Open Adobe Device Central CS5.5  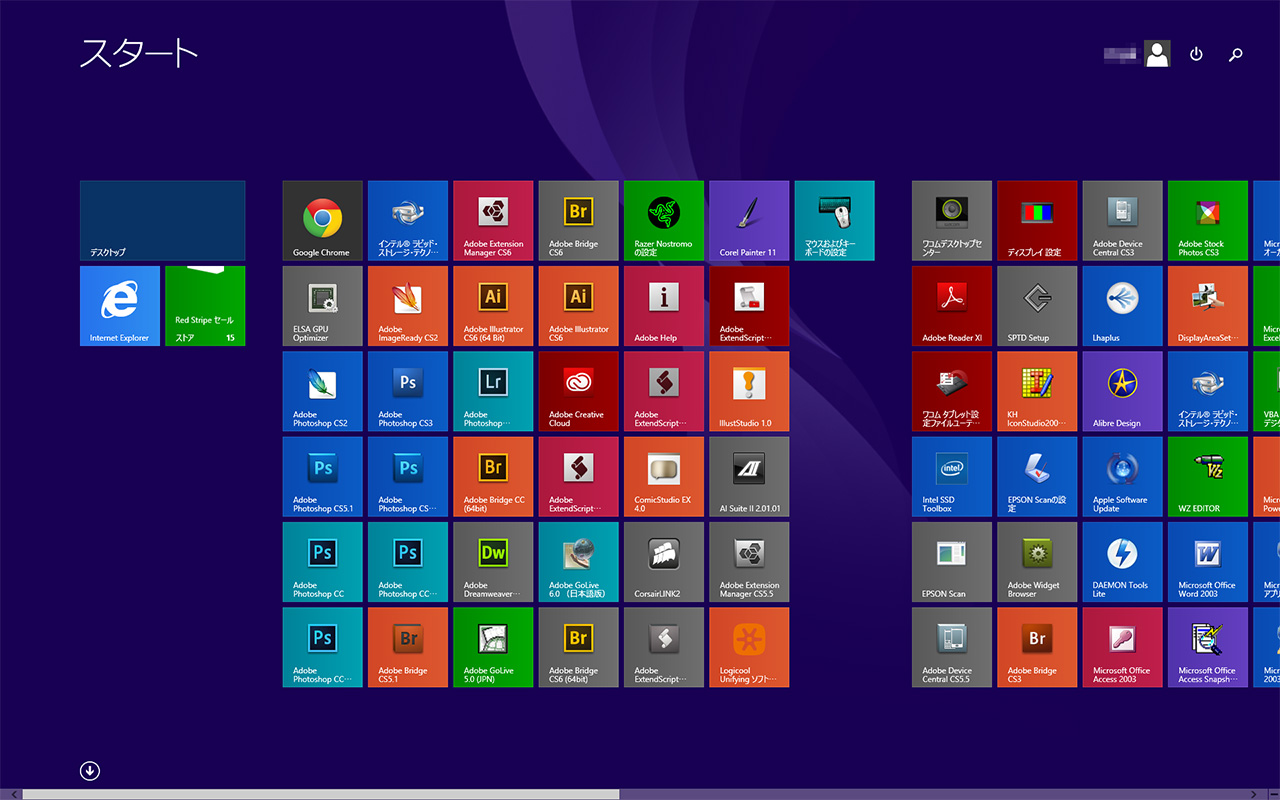952,648
